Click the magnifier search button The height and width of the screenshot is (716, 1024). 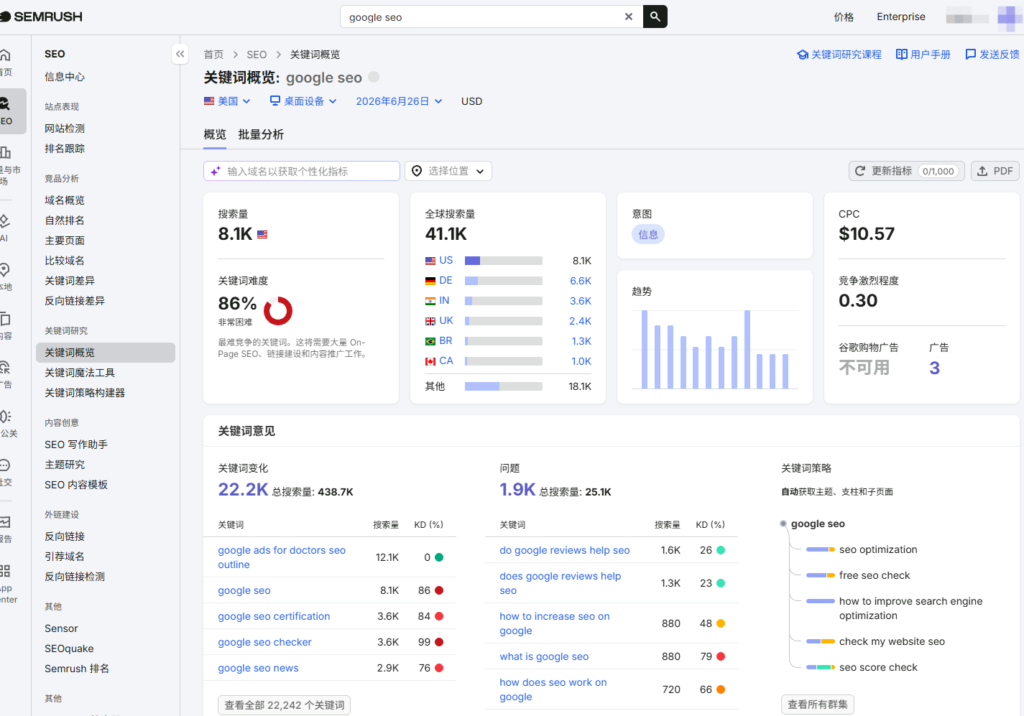655,17
